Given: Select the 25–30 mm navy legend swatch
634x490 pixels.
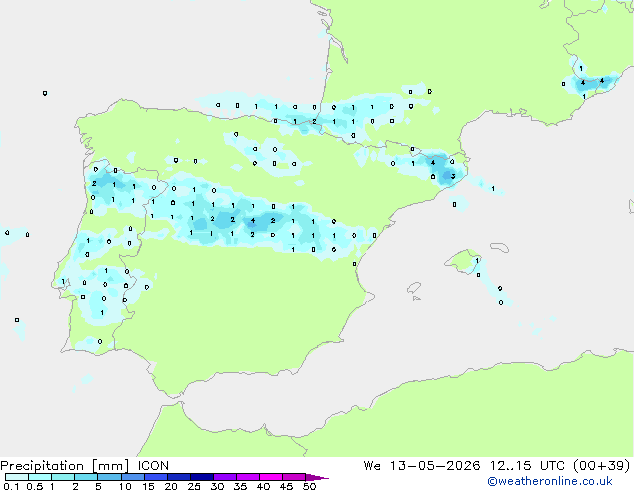Looking at the screenshot, I should click(x=202, y=477).
